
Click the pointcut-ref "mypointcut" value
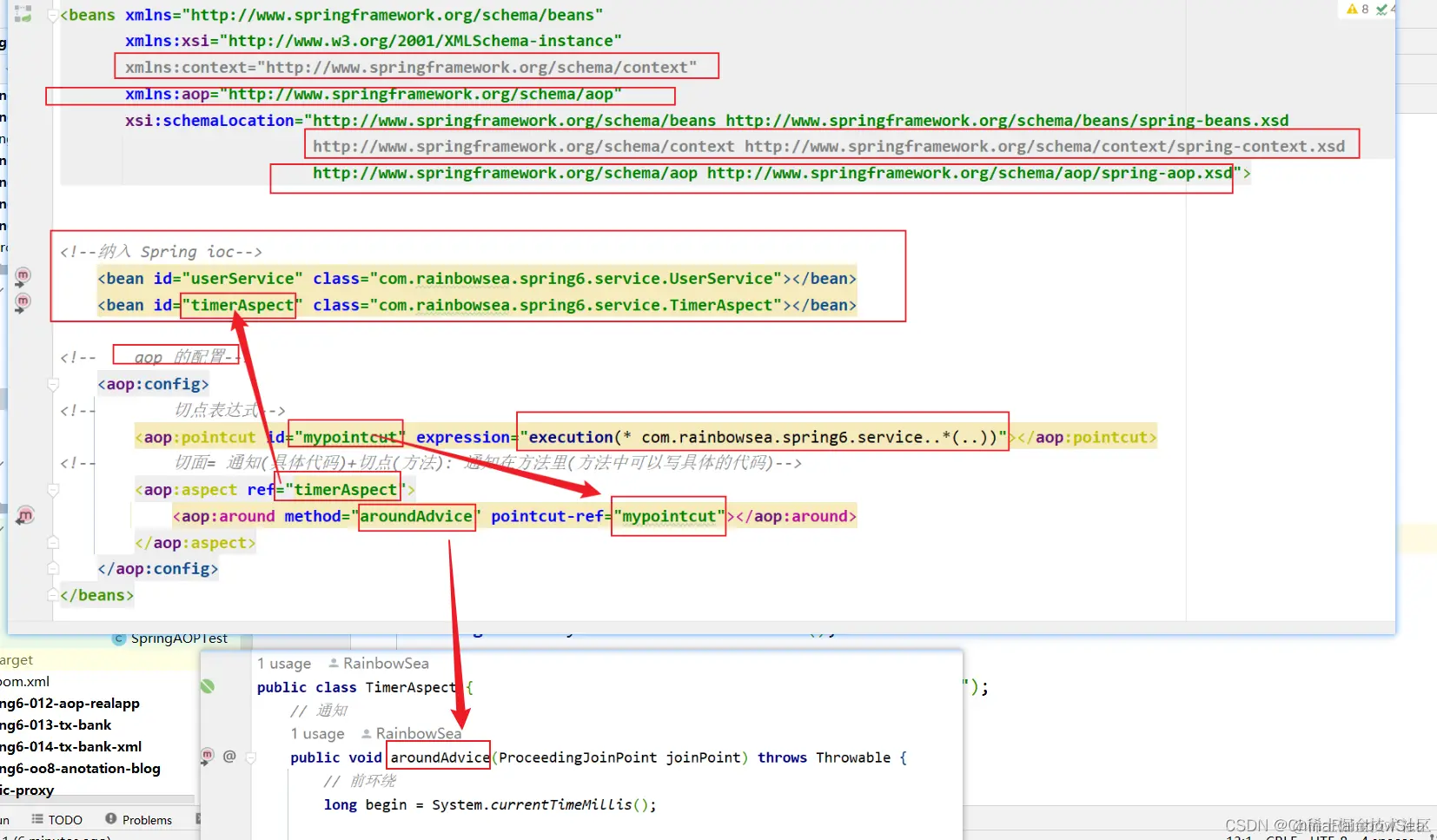pos(669,516)
